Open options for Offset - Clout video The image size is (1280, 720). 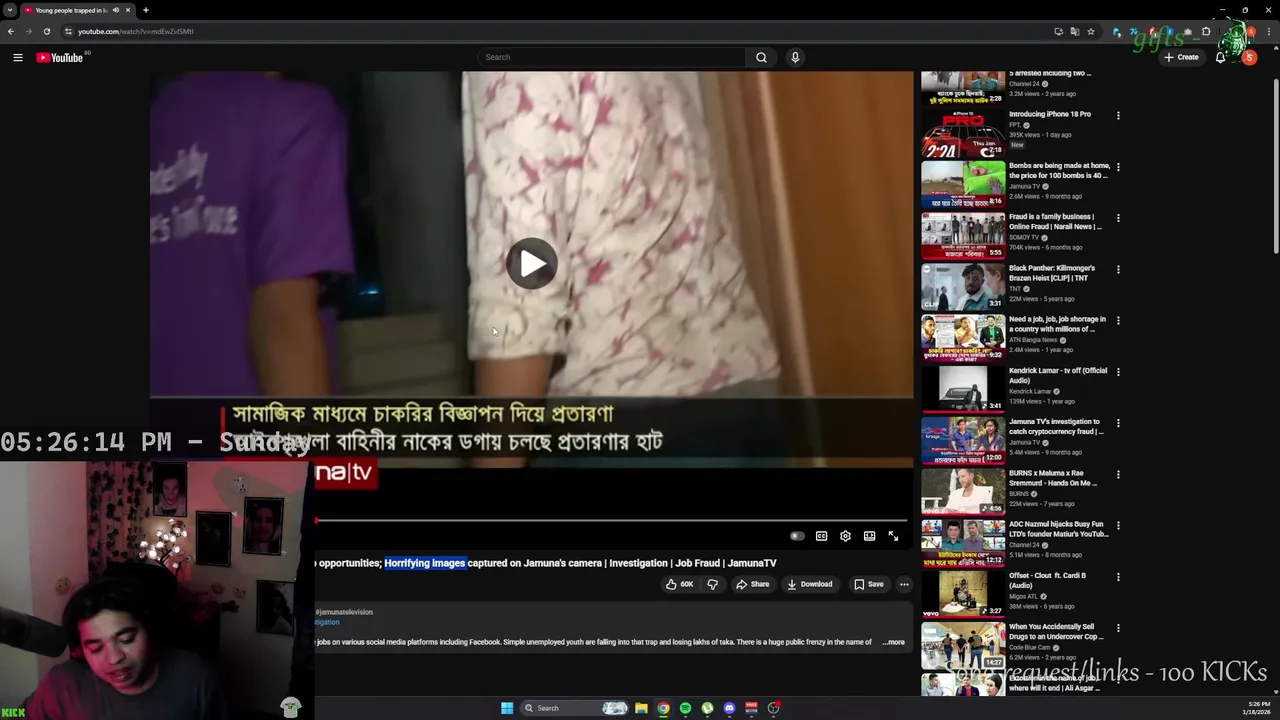[x=1118, y=576]
